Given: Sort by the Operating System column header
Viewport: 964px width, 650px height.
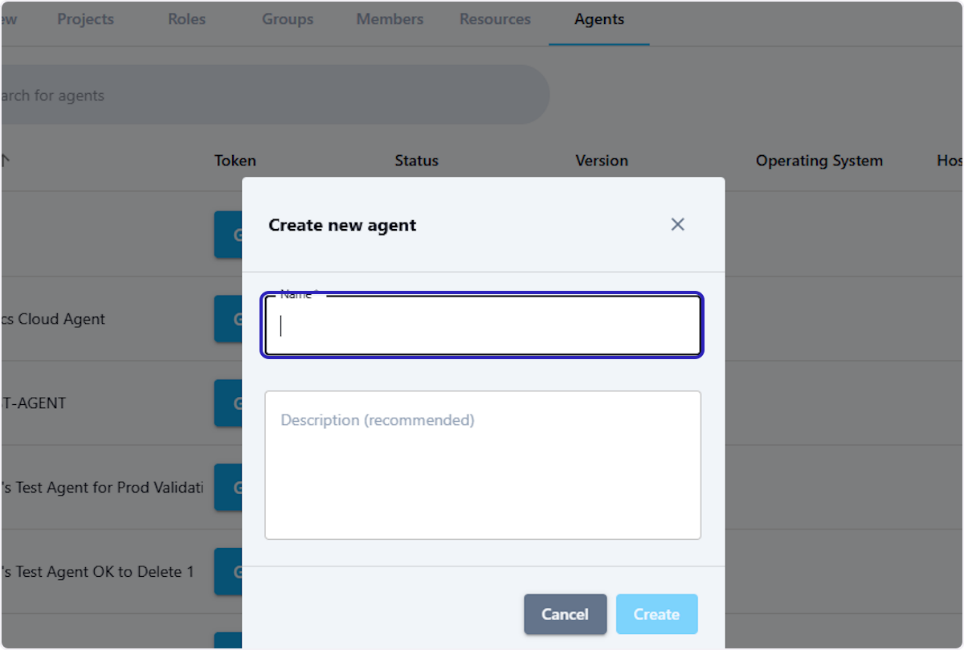Looking at the screenshot, I should (819, 161).
